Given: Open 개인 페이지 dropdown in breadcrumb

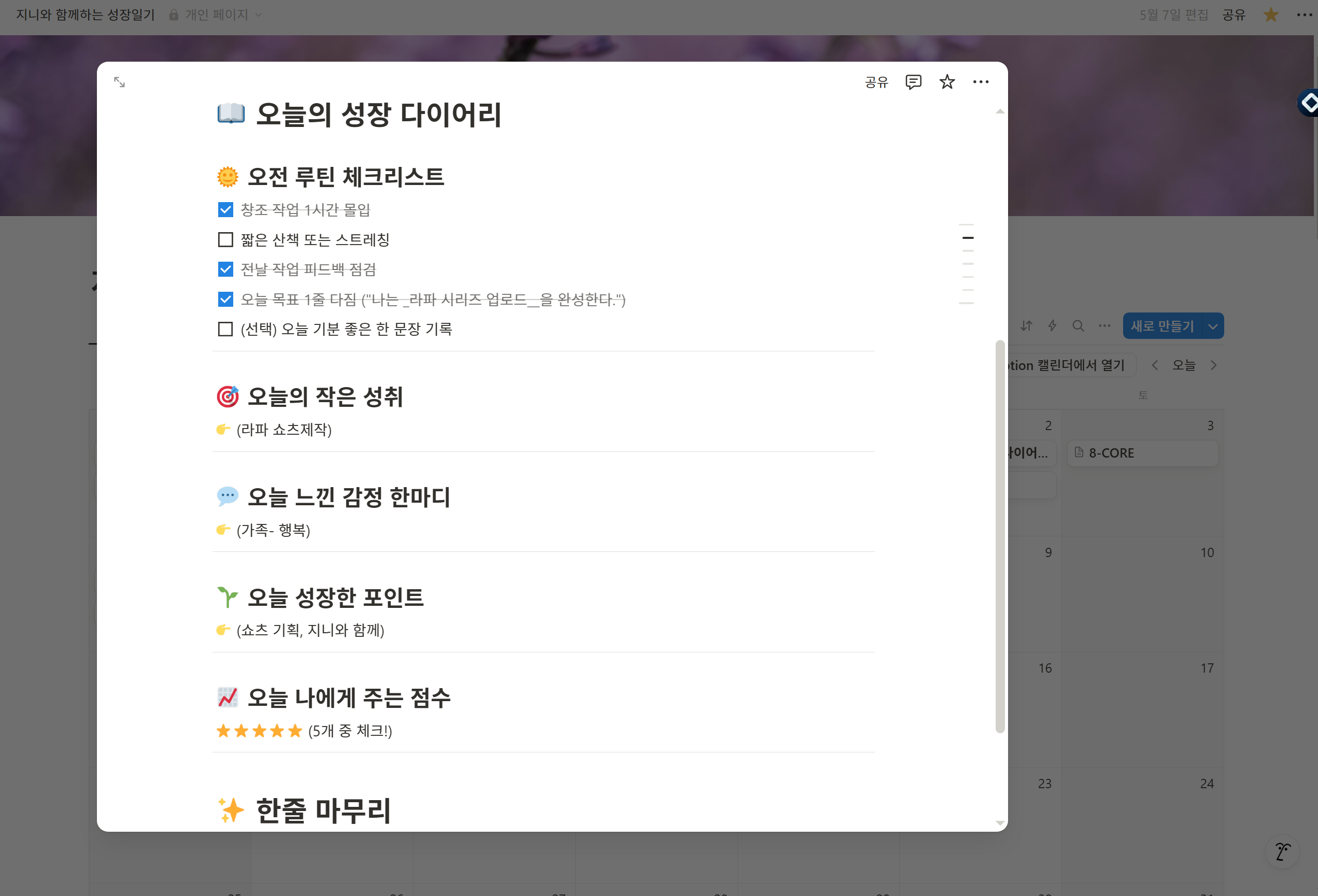Looking at the screenshot, I should (216, 15).
